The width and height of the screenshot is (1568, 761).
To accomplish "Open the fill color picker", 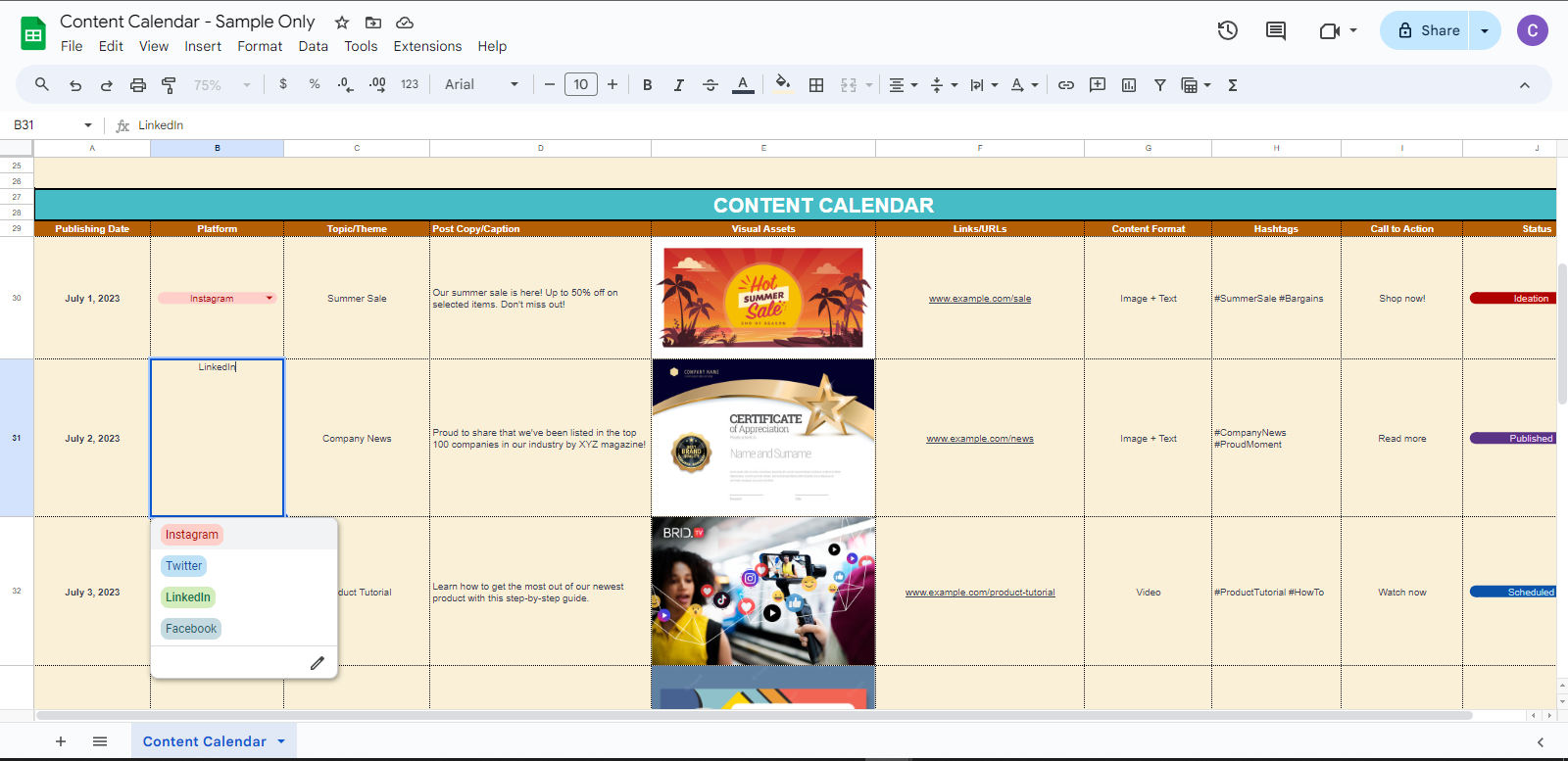I will 782,84.
